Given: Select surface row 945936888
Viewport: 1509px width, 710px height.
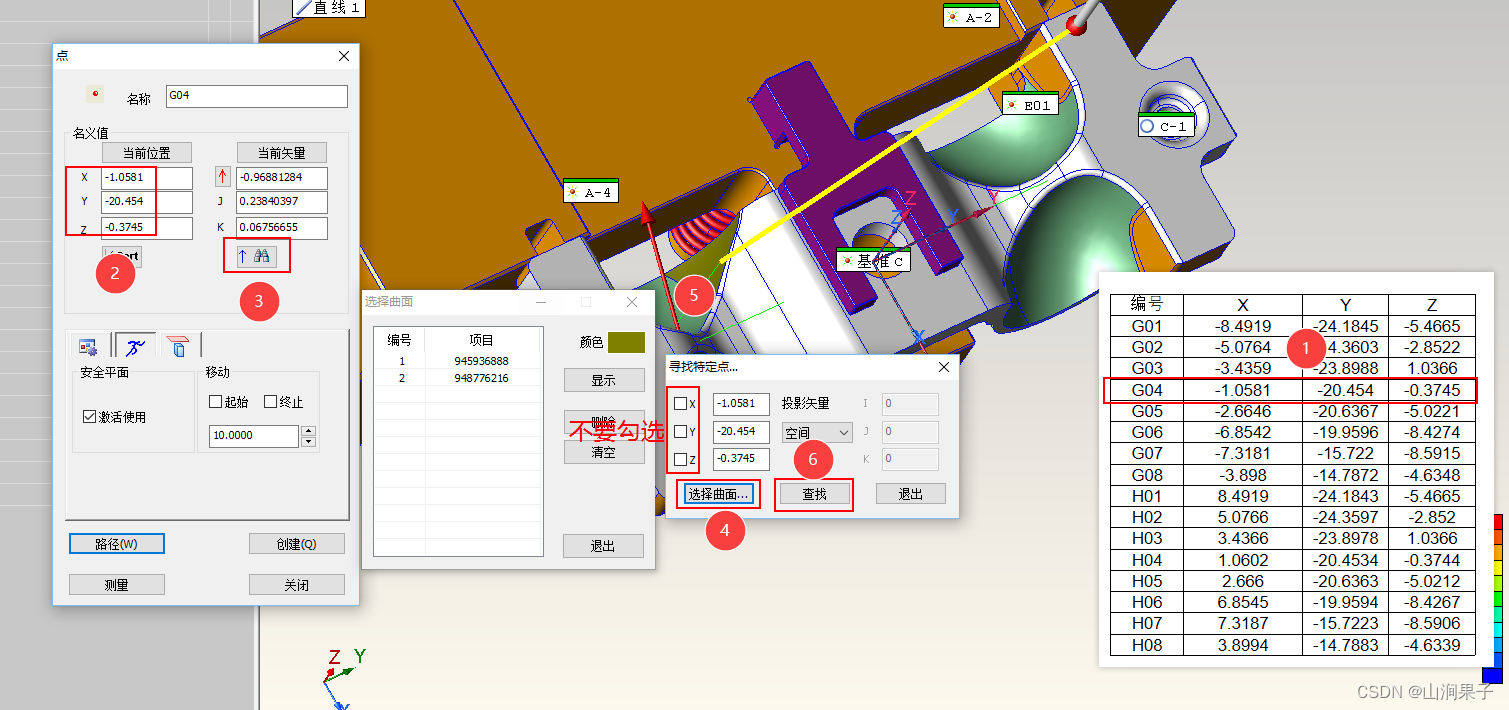Looking at the screenshot, I should (x=458, y=361).
